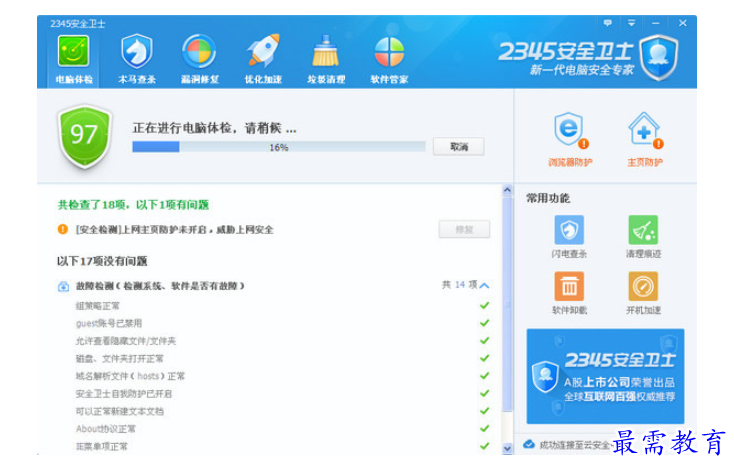The height and width of the screenshot is (474, 734).
Task: Launch the 软件卸载 trash icon
Action: 569,286
